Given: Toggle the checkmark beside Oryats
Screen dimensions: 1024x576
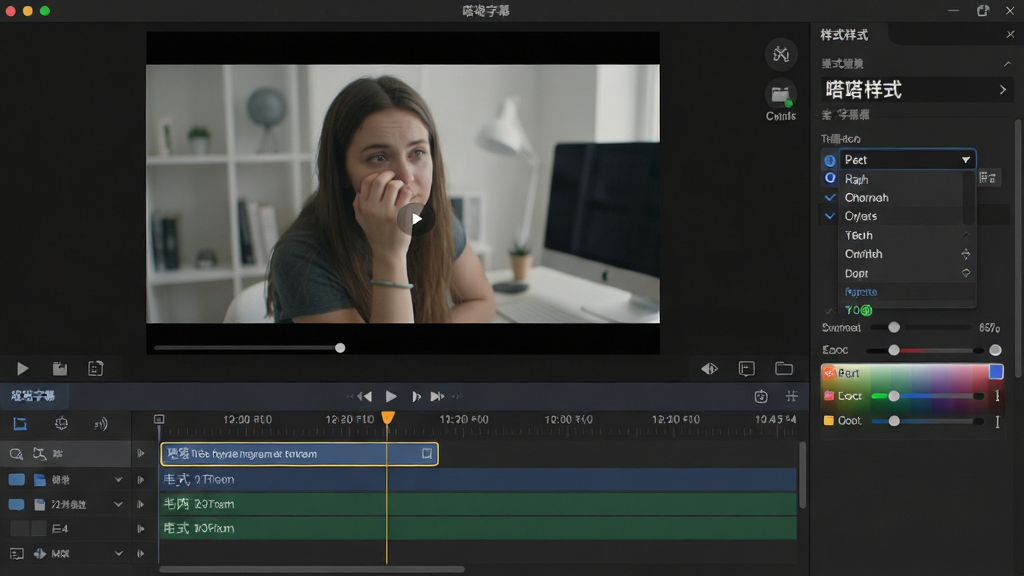Looking at the screenshot, I should [829, 216].
